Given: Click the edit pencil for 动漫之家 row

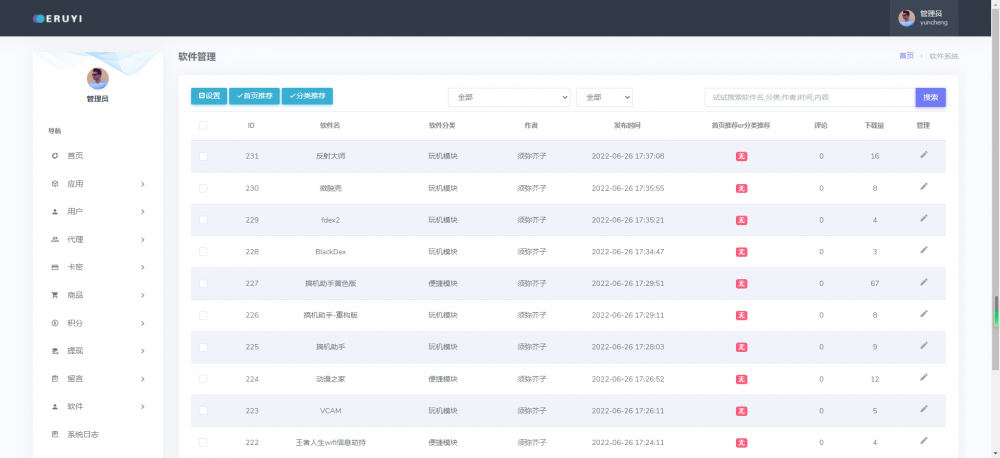Looking at the screenshot, I should point(923,377).
